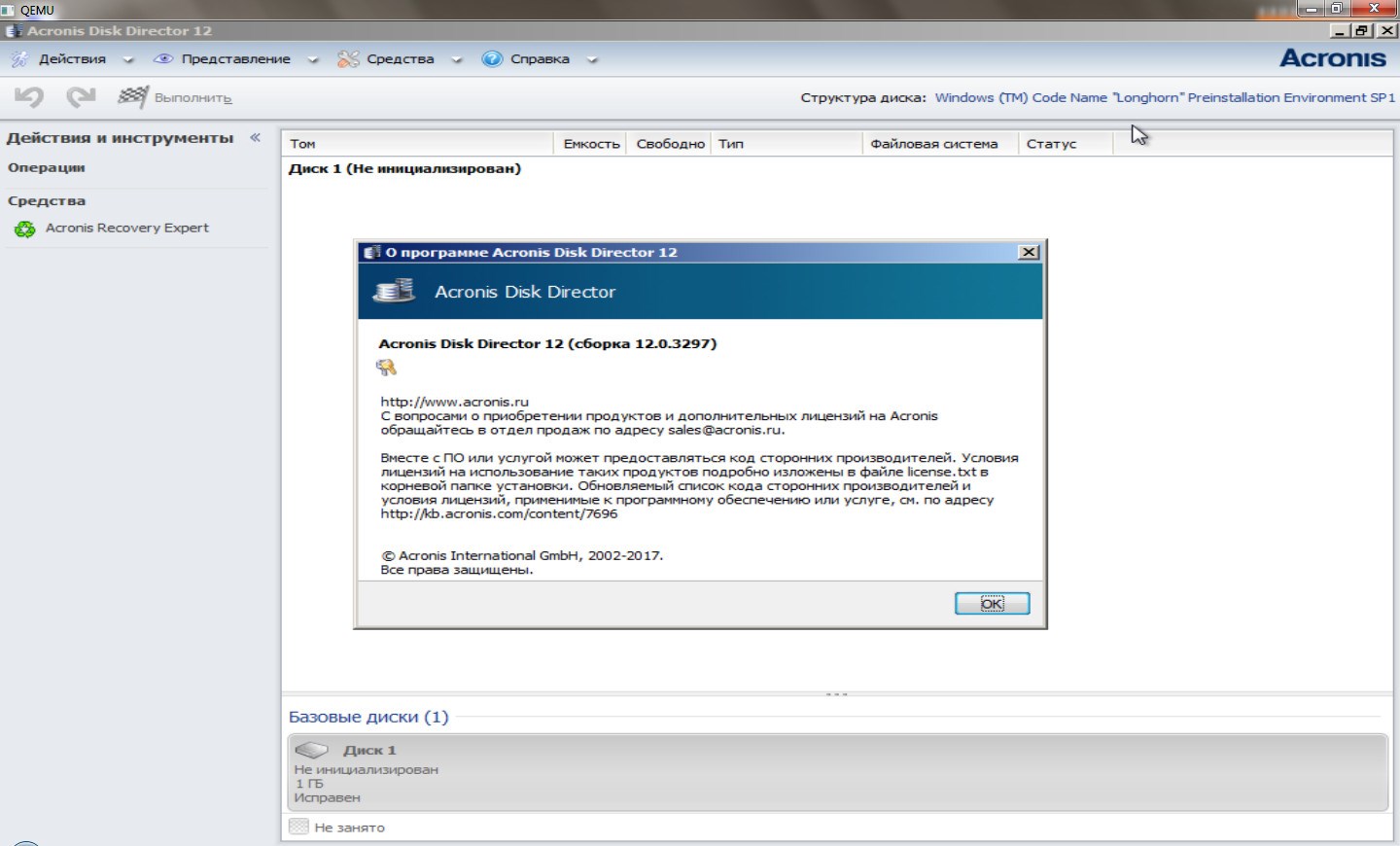The height and width of the screenshot is (846, 1400).
Task: Sort by the Файловая система column header
Action: [x=940, y=143]
